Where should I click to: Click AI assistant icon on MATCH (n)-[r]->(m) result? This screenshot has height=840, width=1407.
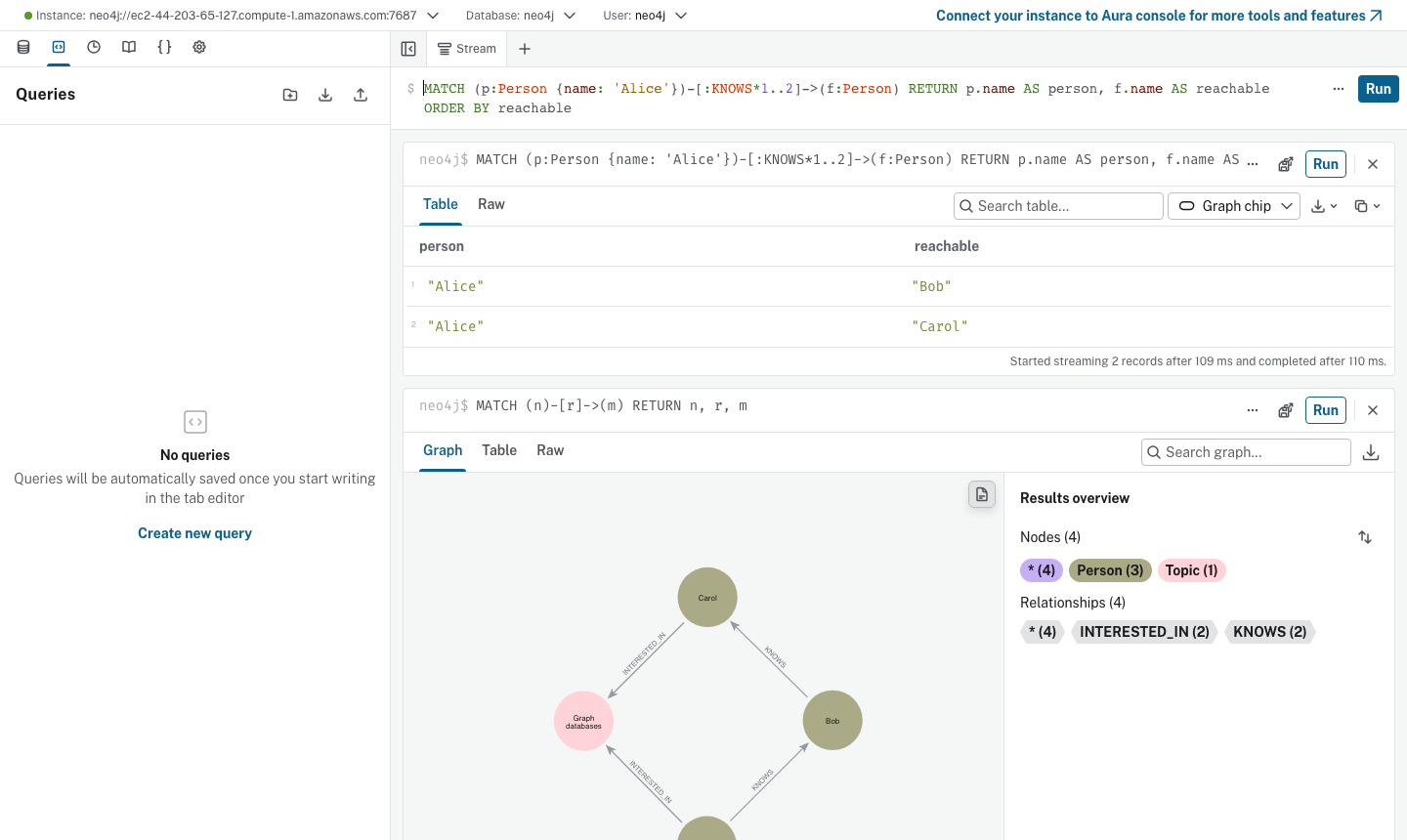1286,410
